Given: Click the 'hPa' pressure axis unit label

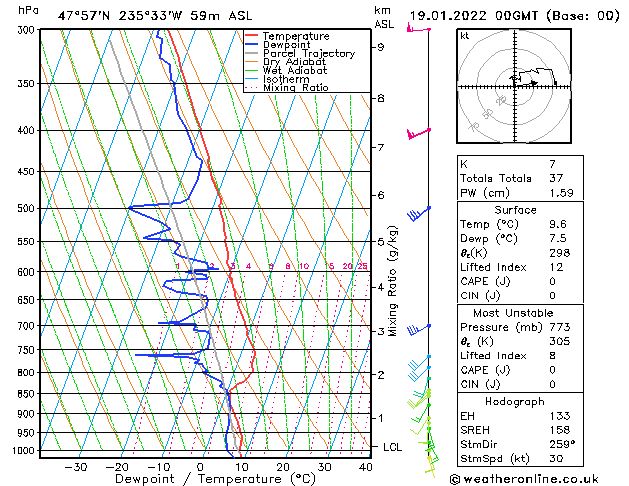Looking at the screenshot, I should (28, 11).
